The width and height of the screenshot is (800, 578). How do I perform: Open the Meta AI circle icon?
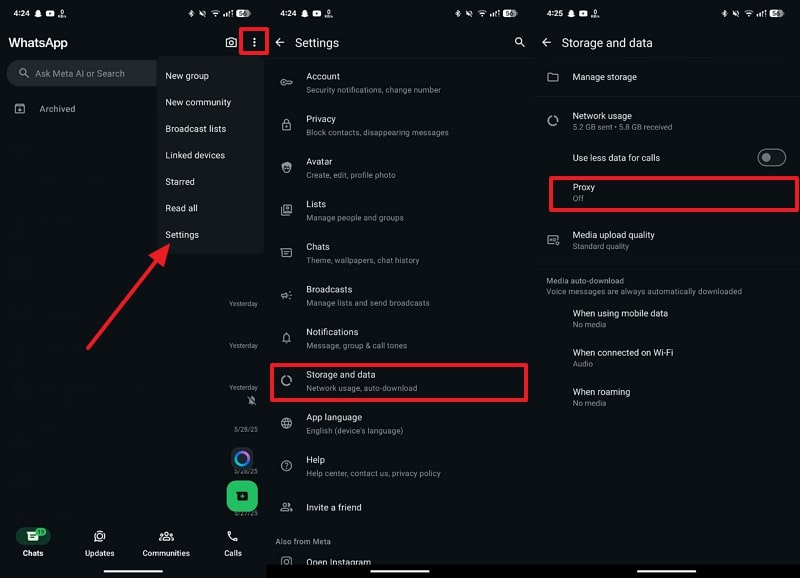tap(242, 459)
